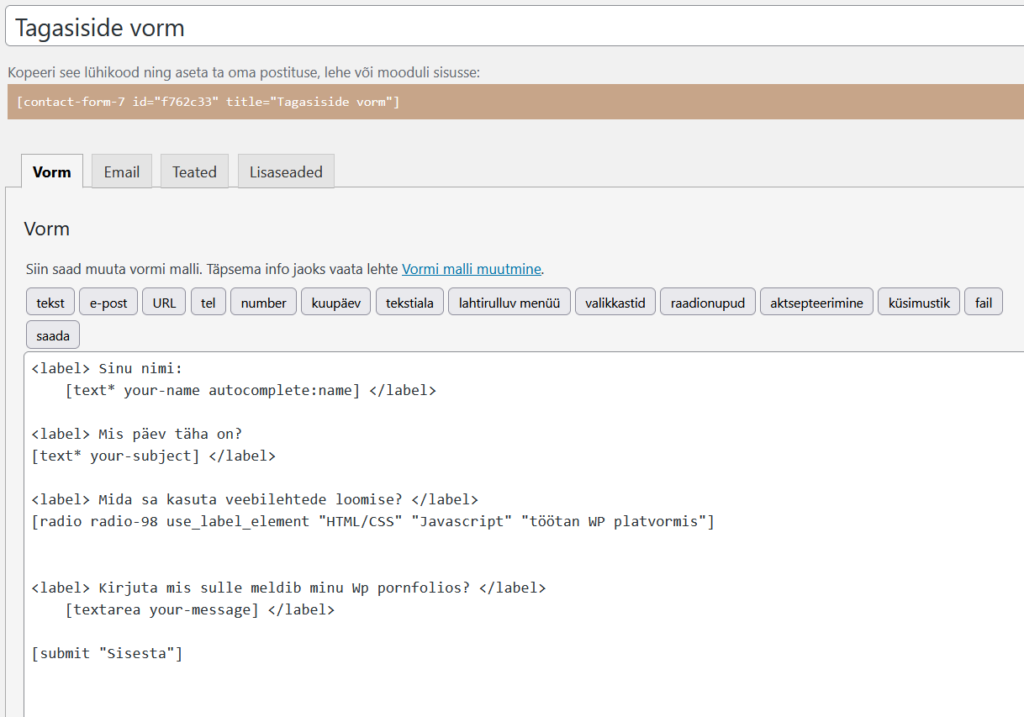The image size is (1024, 717).
Task: Open the Vormi malli muutmine link
Action: coord(471,269)
